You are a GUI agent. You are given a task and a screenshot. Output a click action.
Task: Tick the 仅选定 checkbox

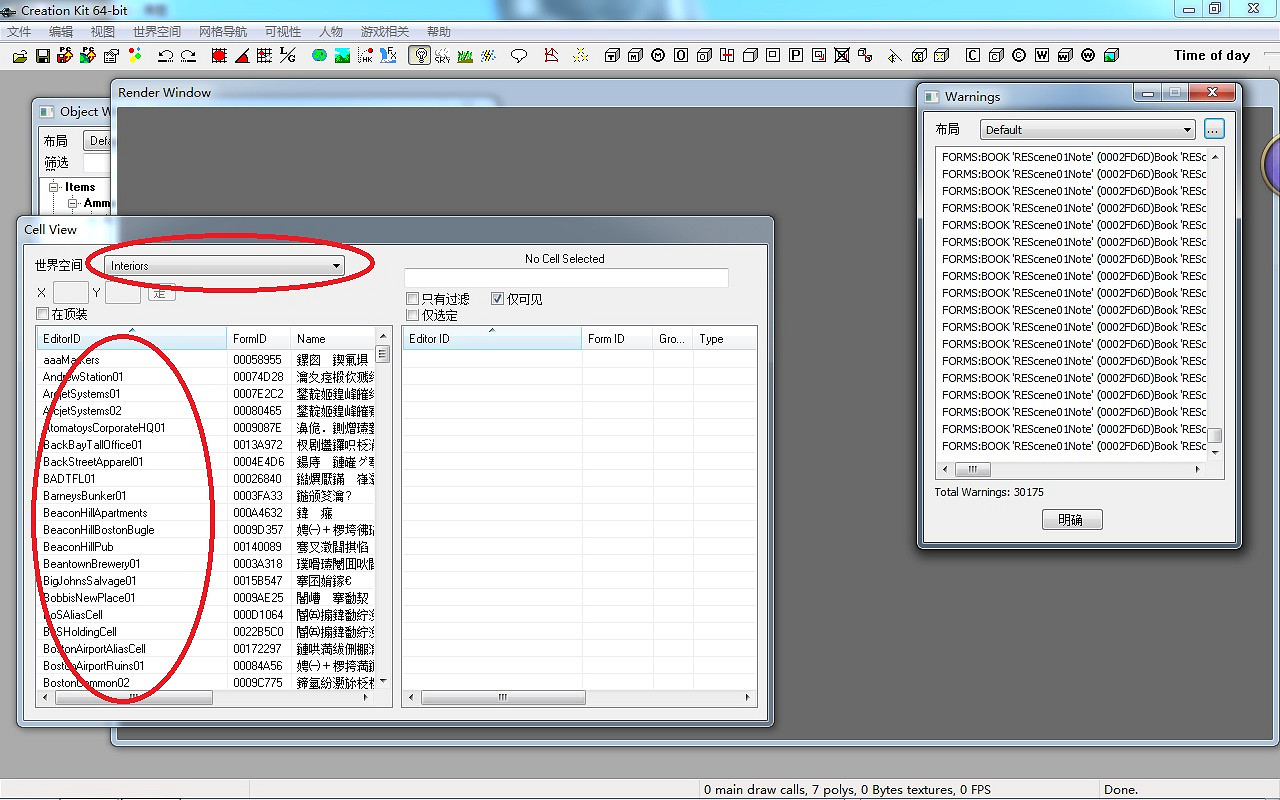(412, 315)
